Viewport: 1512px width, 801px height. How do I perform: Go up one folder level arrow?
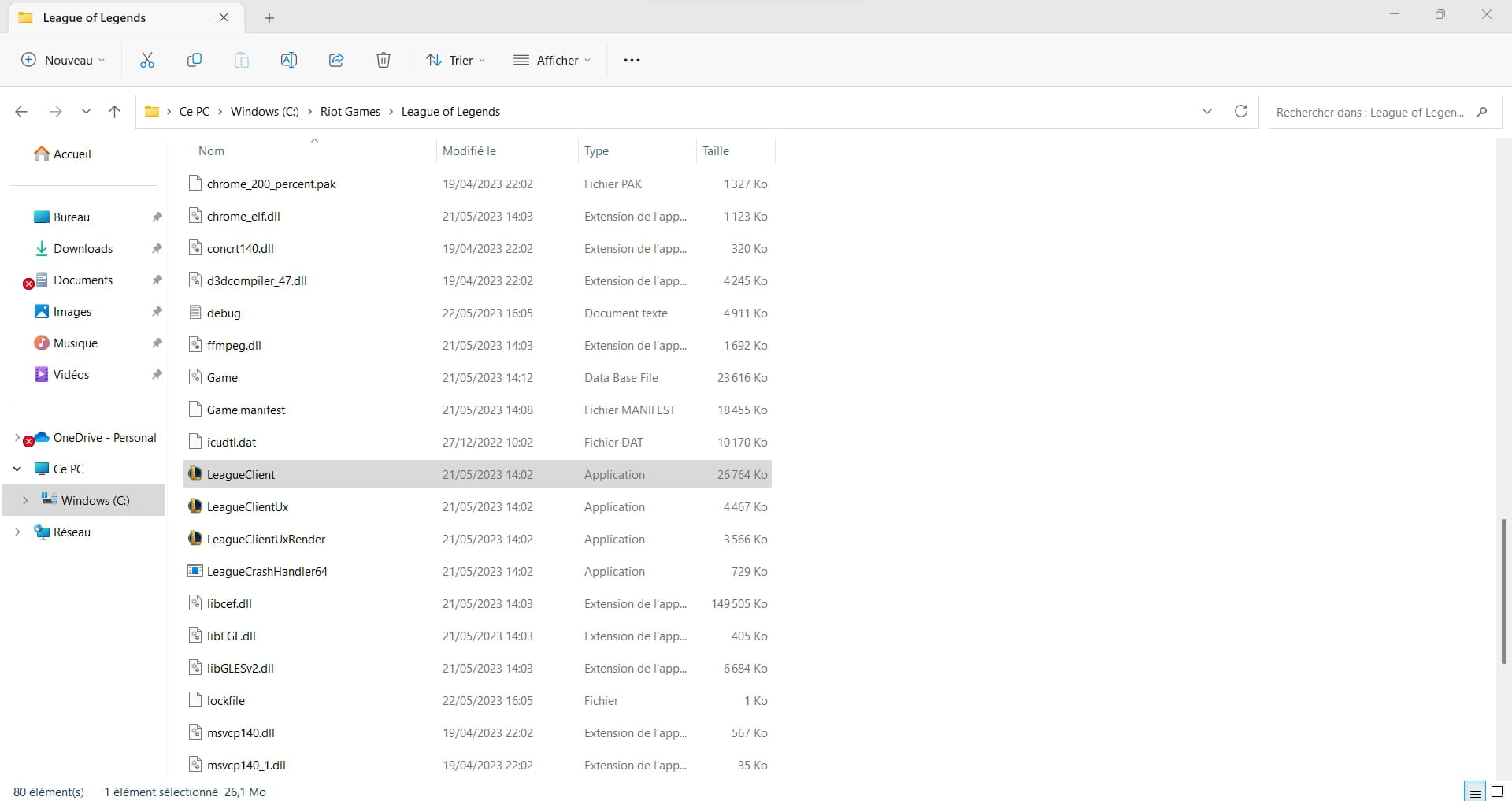tap(114, 112)
